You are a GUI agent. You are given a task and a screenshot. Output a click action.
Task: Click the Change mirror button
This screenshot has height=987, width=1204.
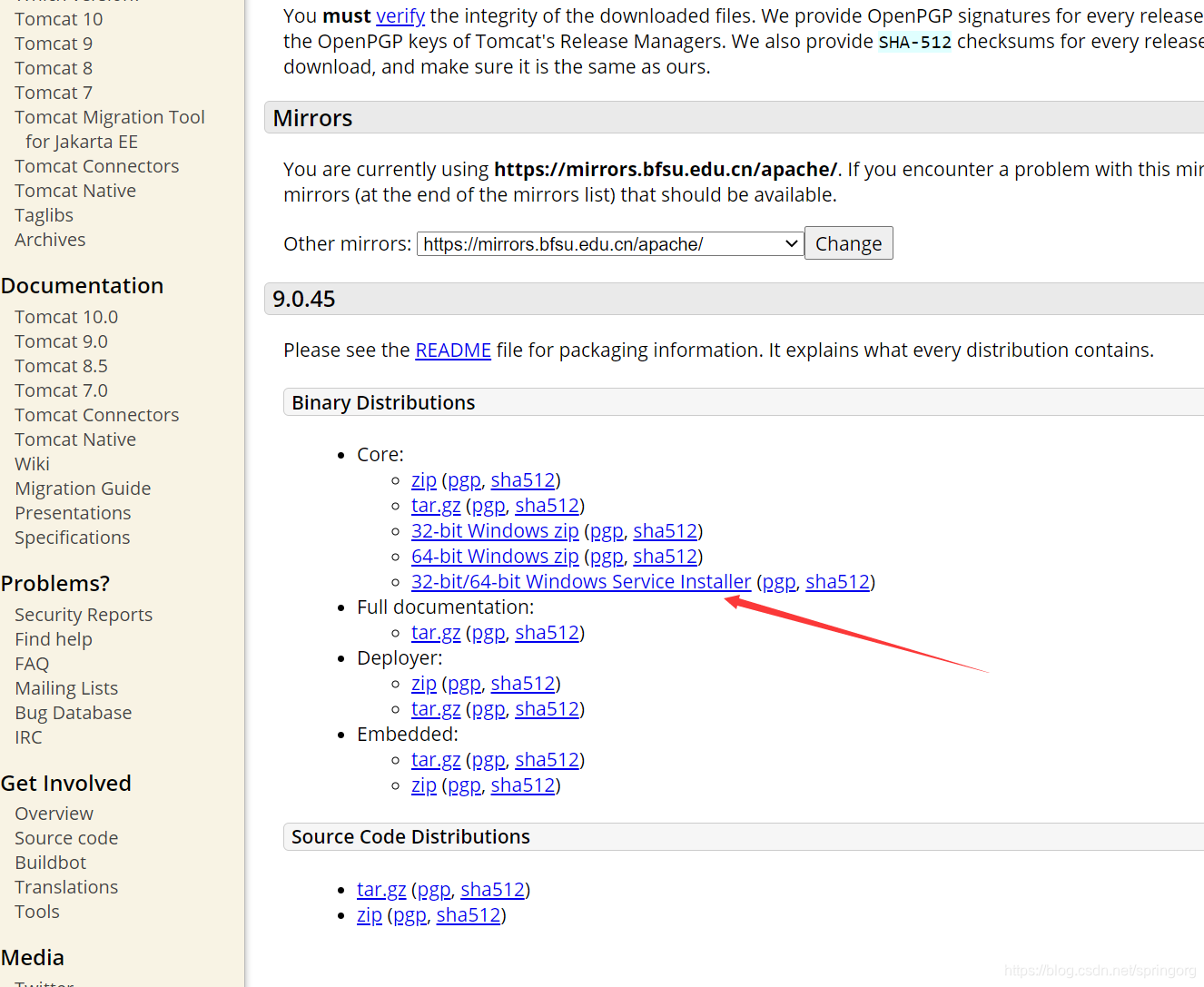pos(848,243)
